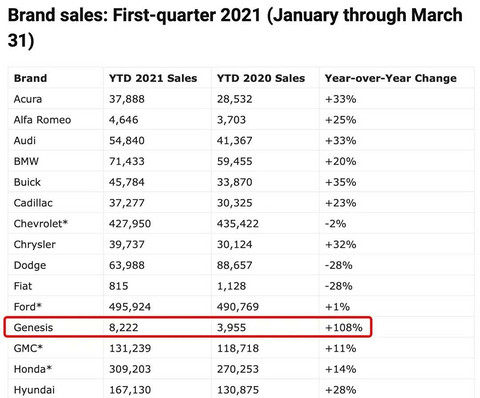
Task: Click the Cadillac row brand name
Action: tap(33, 203)
